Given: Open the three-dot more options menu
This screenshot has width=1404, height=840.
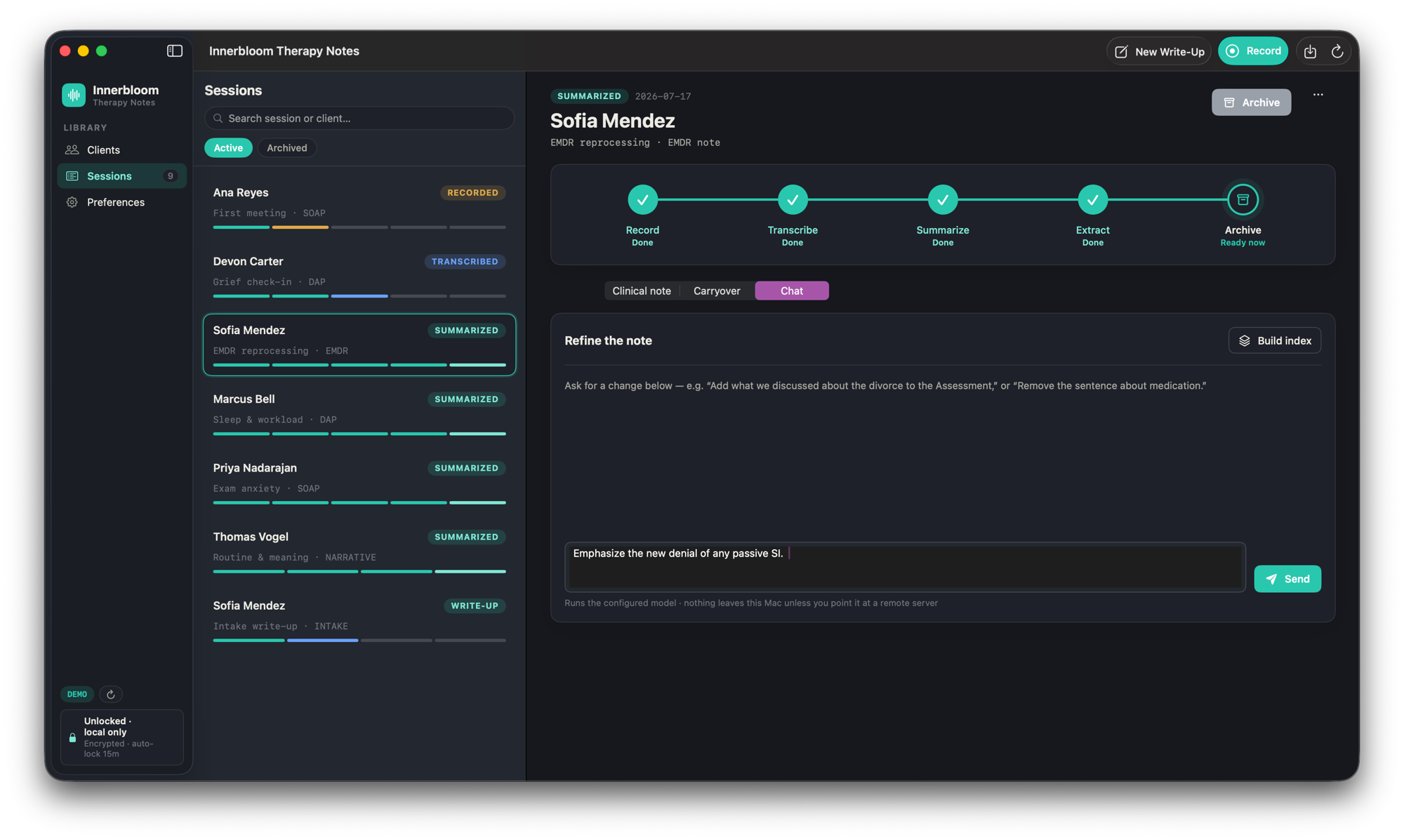Looking at the screenshot, I should click(x=1318, y=95).
